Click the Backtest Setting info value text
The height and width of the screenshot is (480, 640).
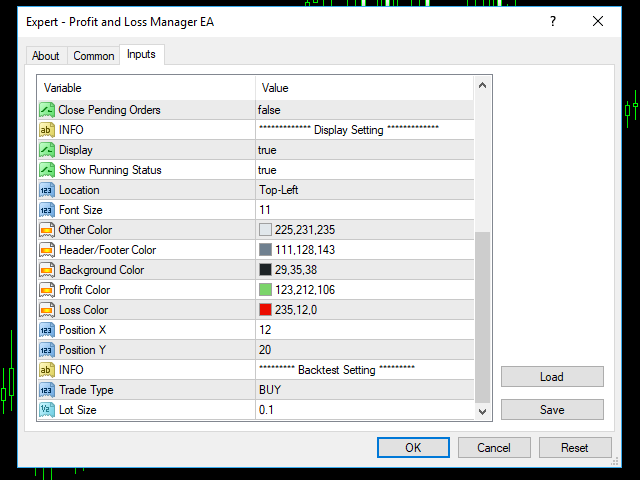337,370
